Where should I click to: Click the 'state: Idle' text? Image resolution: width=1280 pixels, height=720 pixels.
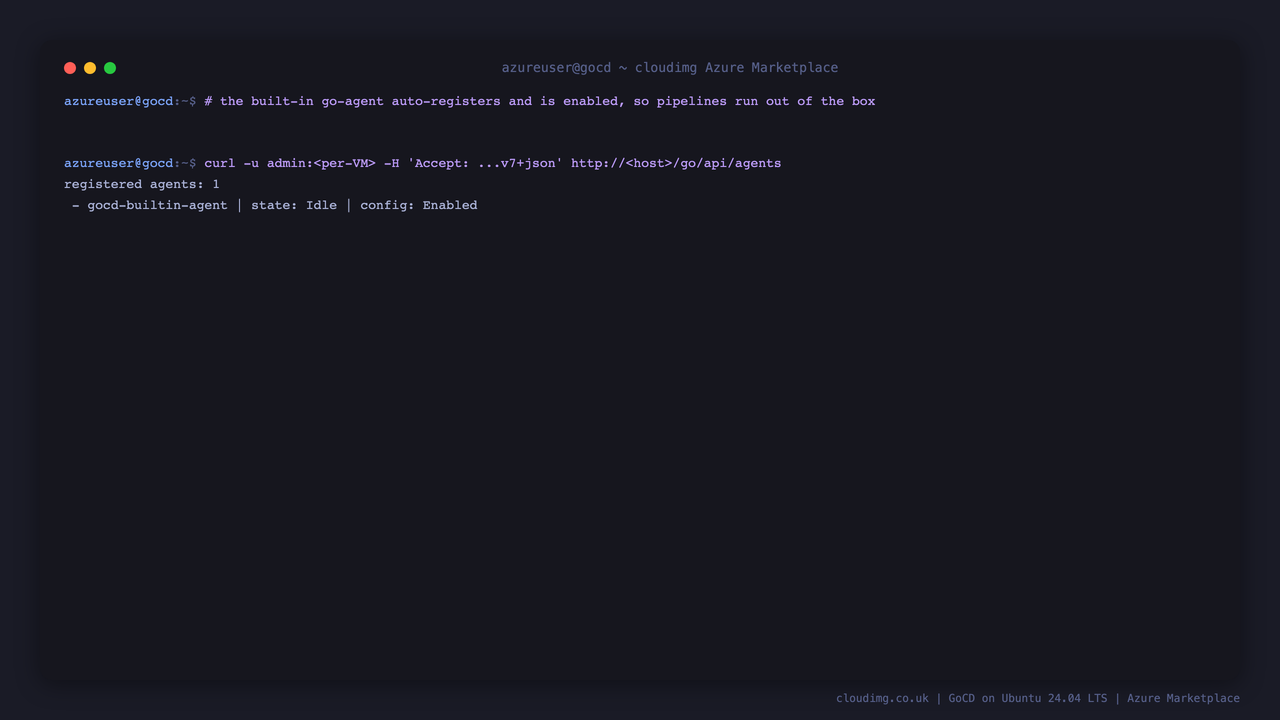click(x=294, y=205)
